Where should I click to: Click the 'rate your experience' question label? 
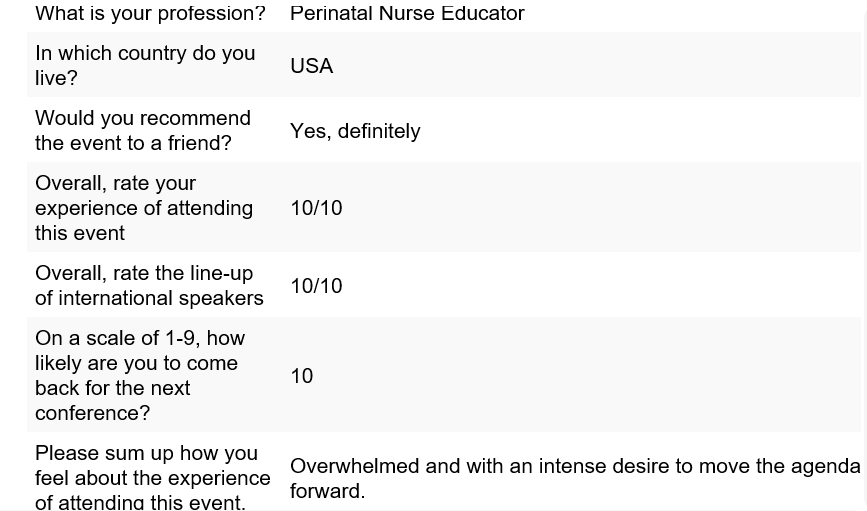coord(144,208)
